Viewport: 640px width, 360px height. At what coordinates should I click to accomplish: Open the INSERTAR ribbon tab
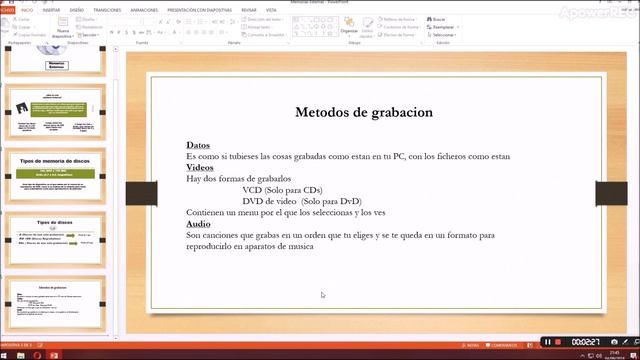click(51, 10)
